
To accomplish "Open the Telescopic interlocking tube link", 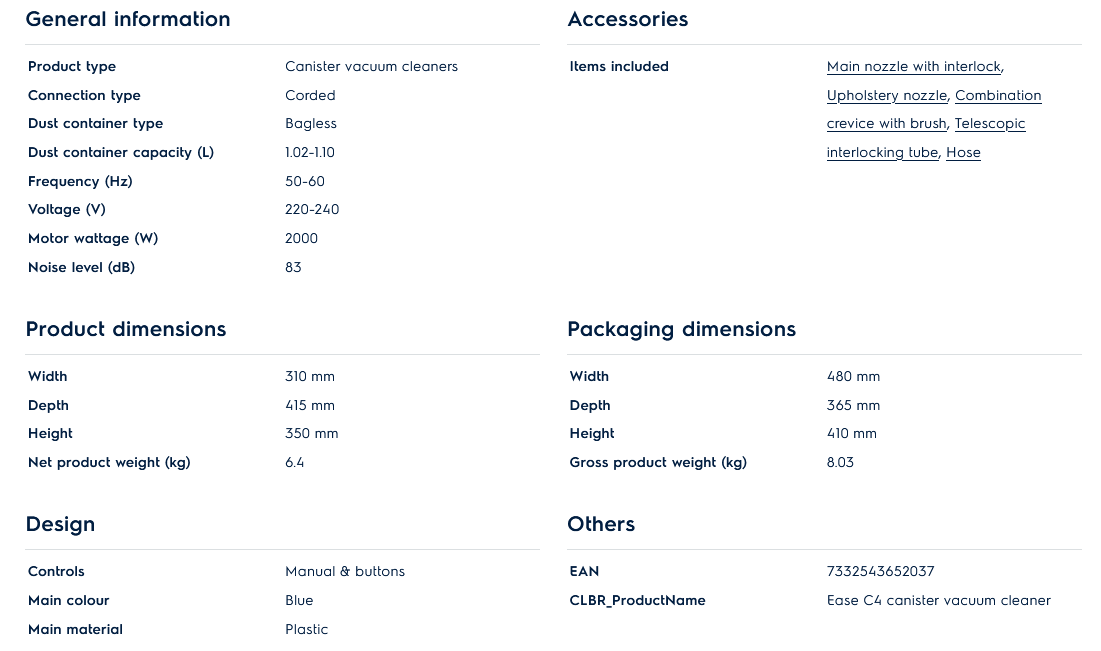I will (x=990, y=124).
